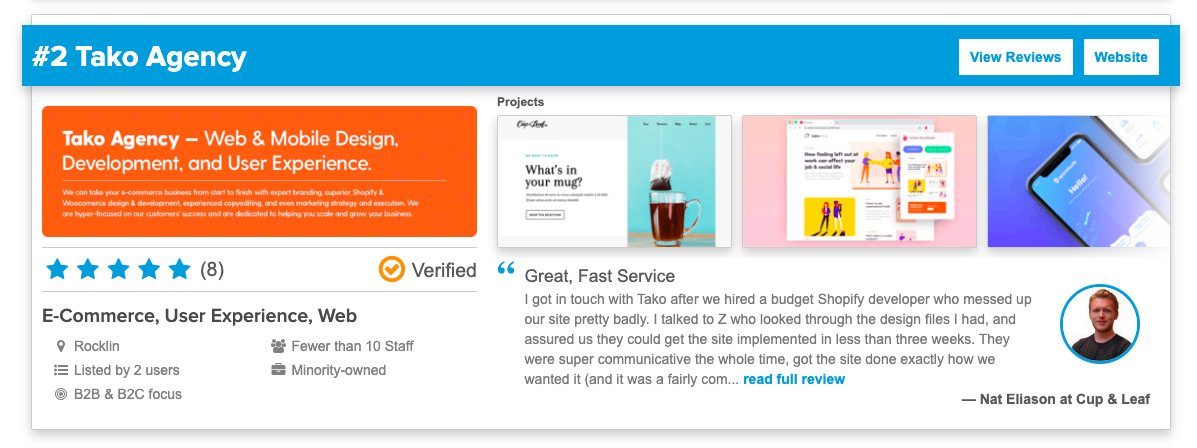Viewport: 1197px width, 448px height.
Task: Click the first blue rating star
Action: [x=57, y=269]
